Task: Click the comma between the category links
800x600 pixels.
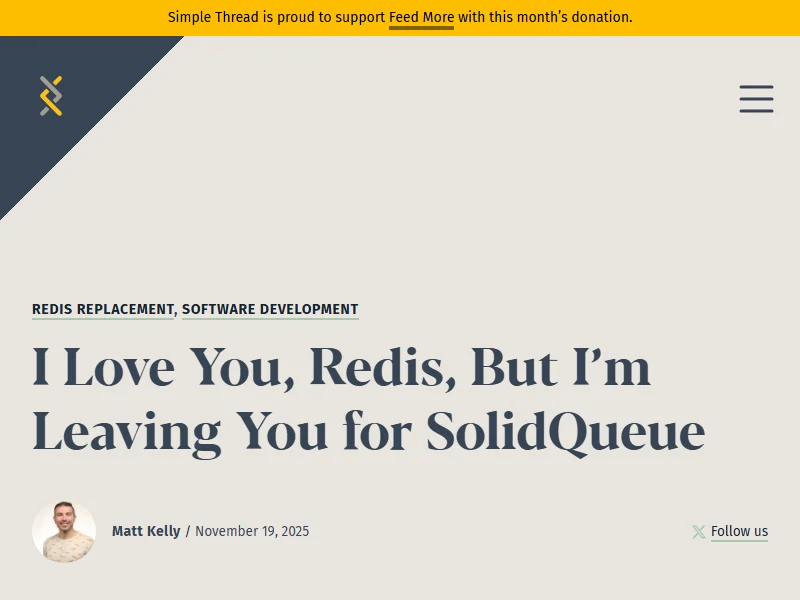Action: [177, 311]
